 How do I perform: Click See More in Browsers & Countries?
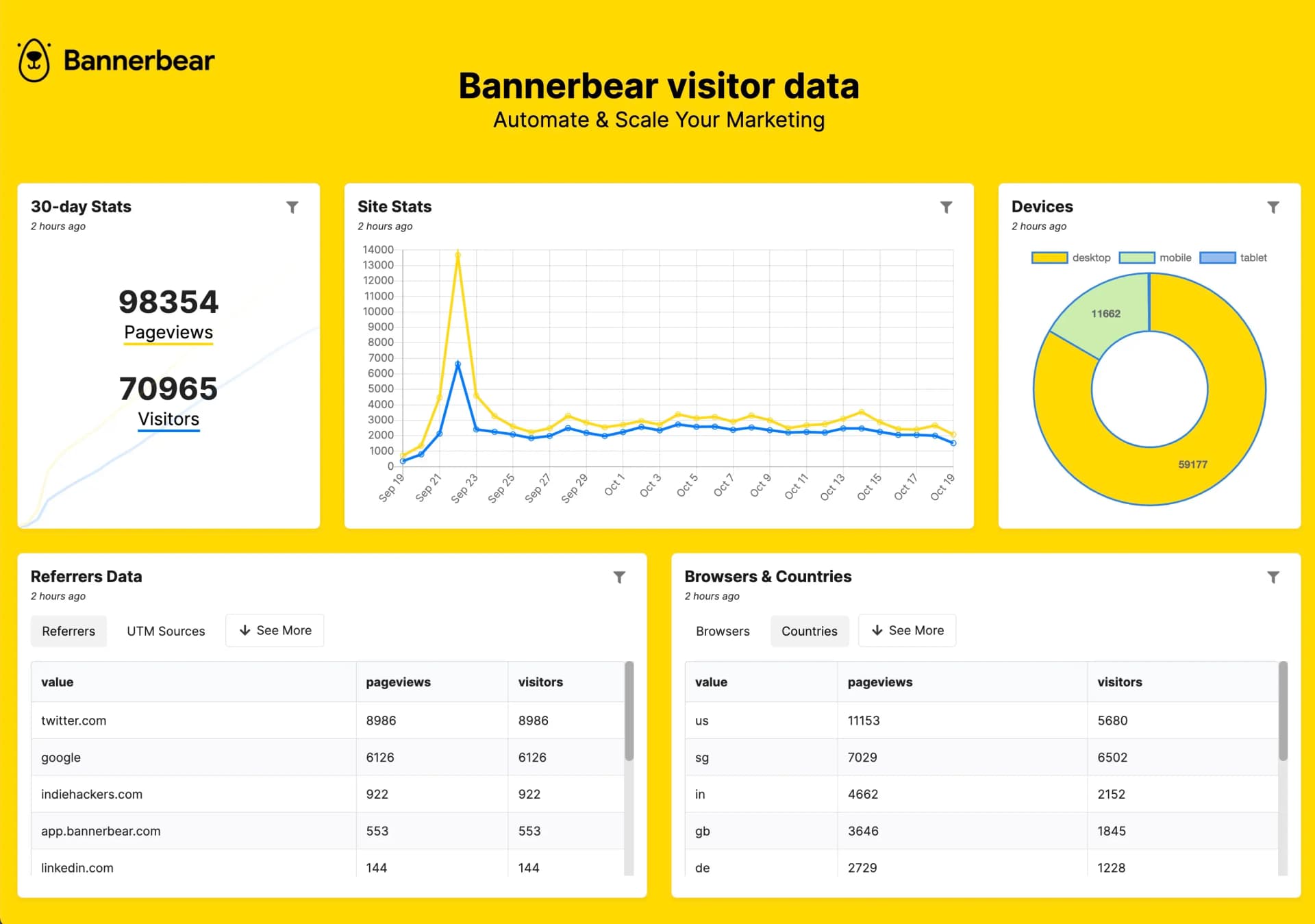coord(907,630)
